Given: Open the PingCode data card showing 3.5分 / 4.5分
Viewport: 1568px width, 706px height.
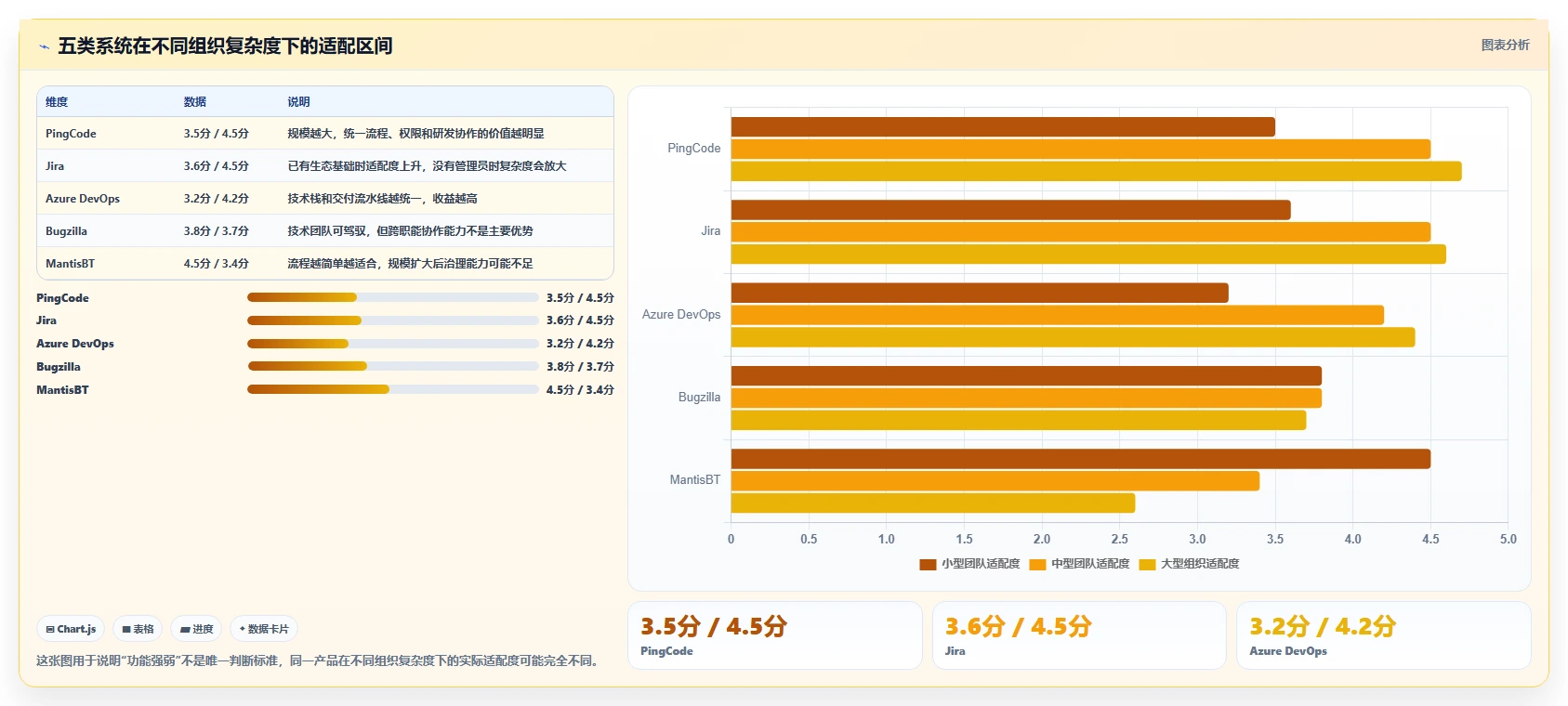Looking at the screenshot, I should point(775,635).
